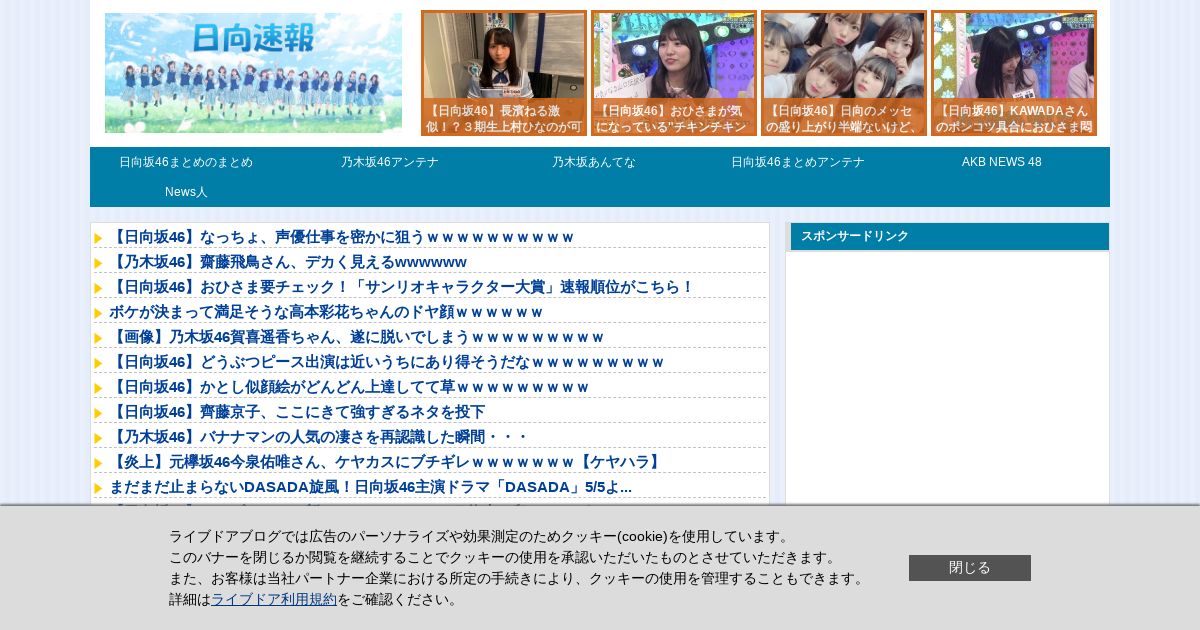Screen dimensions: 1200x630
Task: Select 乃木坂あんてな in navigation bar
Action: point(594,162)
